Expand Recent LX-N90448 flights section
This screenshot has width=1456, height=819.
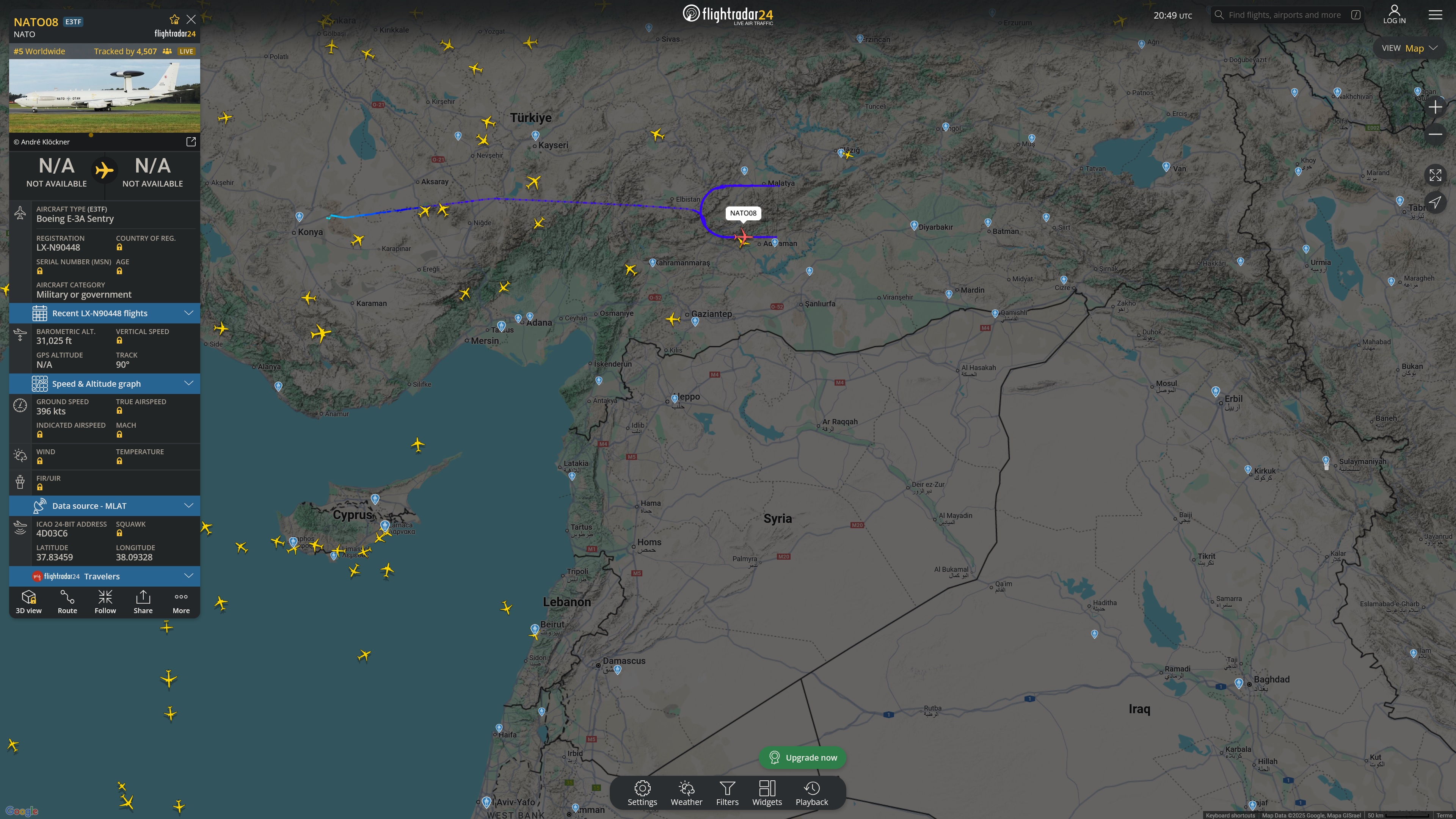(105, 313)
